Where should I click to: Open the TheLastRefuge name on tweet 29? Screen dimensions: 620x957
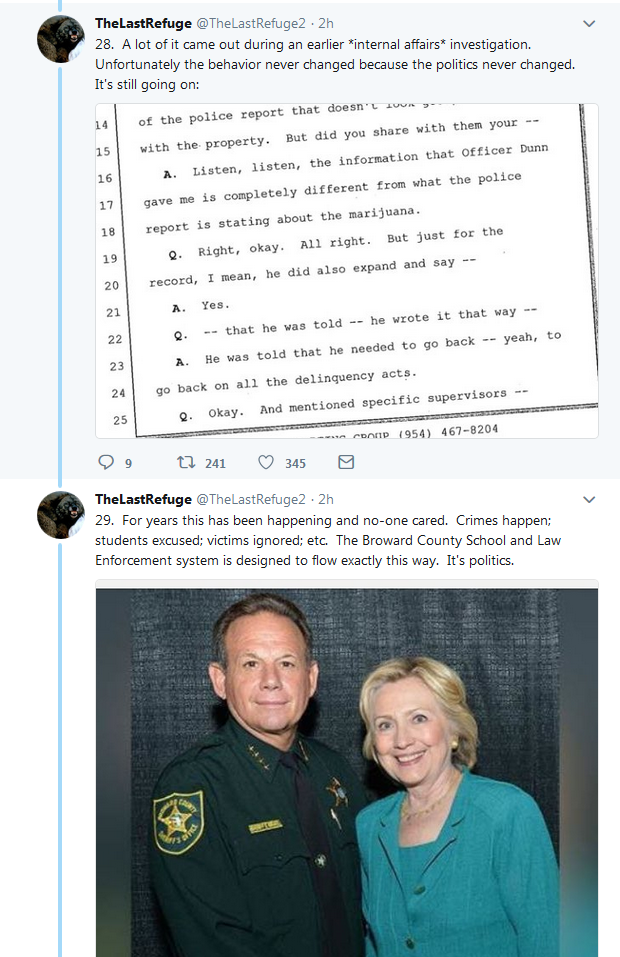click(x=143, y=499)
